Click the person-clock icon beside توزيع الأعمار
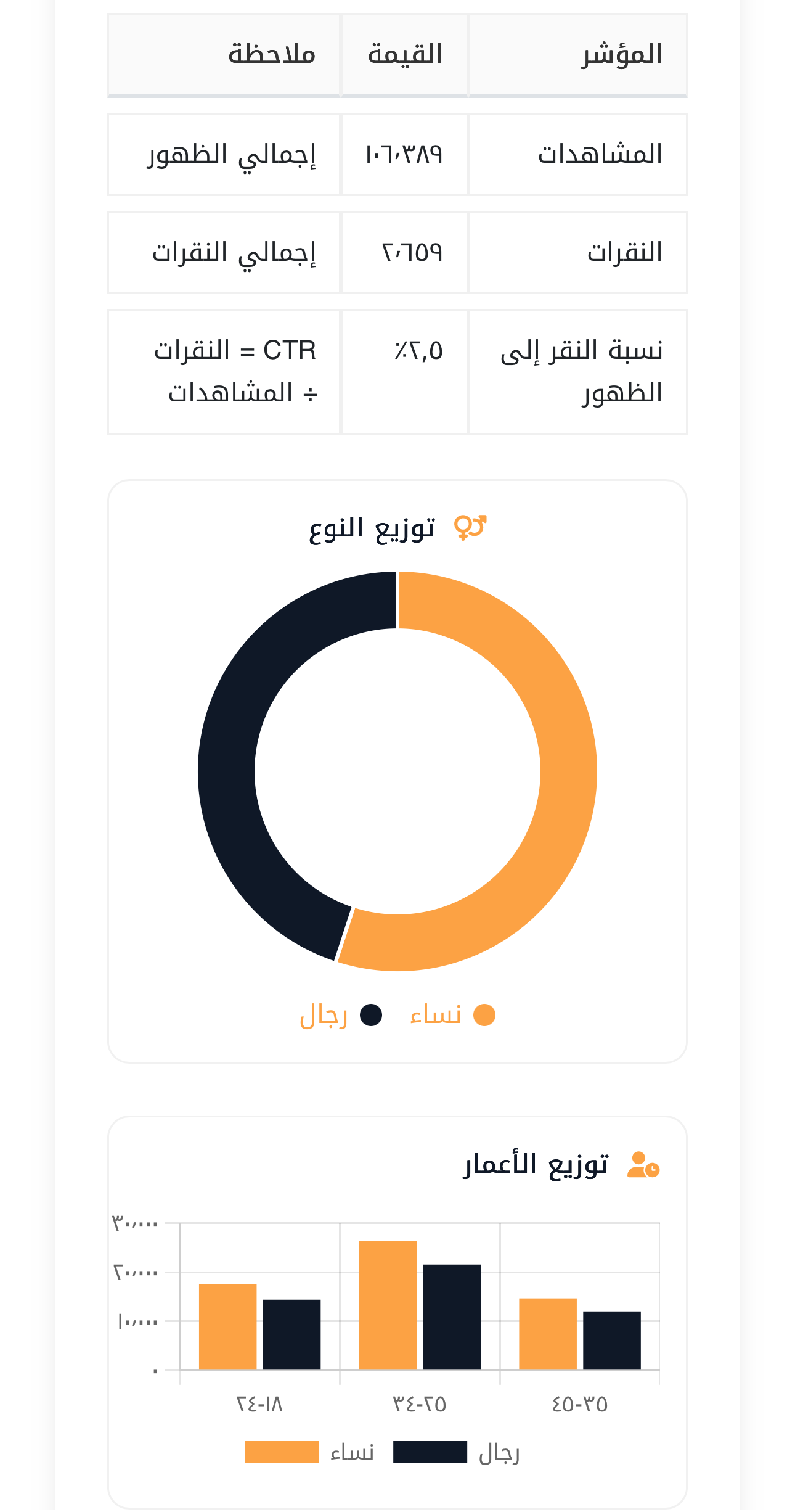The image size is (795, 1512). [x=643, y=1165]
